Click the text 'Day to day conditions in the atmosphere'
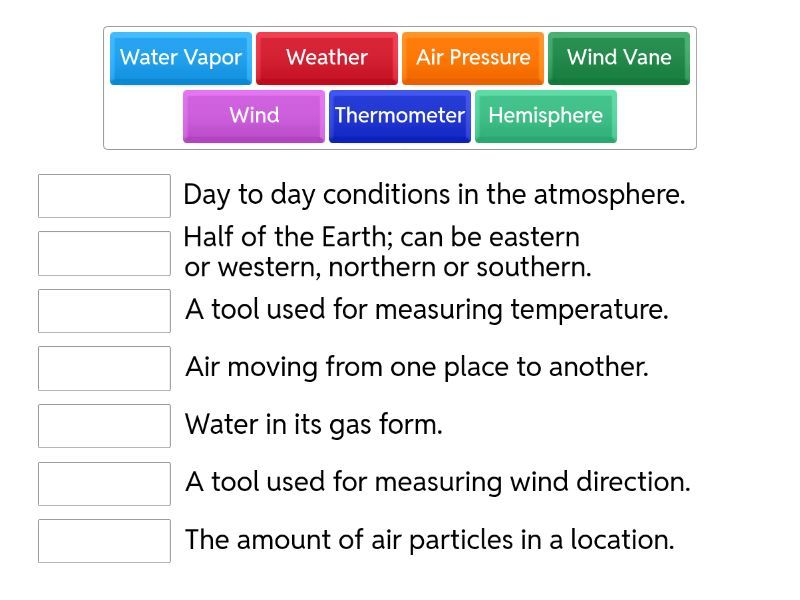 [x=434, y=195]
